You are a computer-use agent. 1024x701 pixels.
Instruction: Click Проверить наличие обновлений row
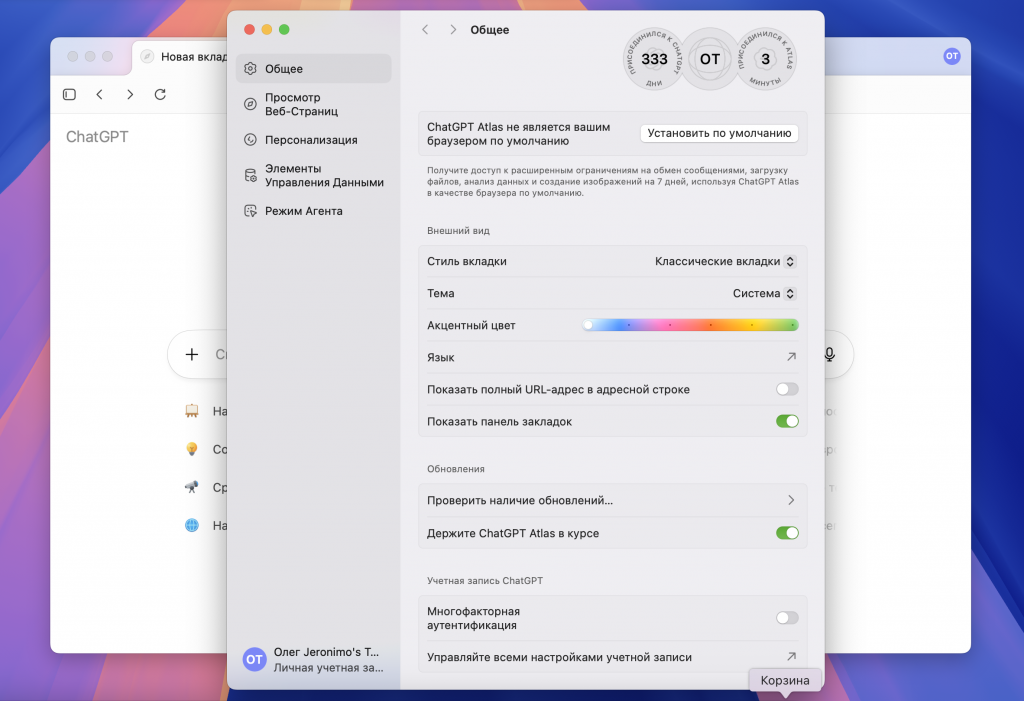click(613, 500)
